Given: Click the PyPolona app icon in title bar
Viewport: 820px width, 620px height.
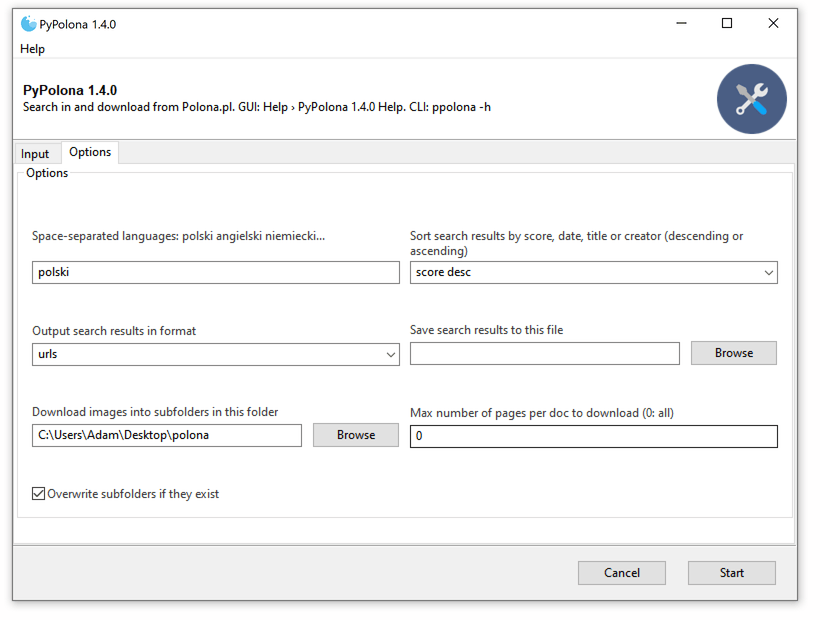Looking at the screenshot, I should pyautogui.click(x=28, y=24).
